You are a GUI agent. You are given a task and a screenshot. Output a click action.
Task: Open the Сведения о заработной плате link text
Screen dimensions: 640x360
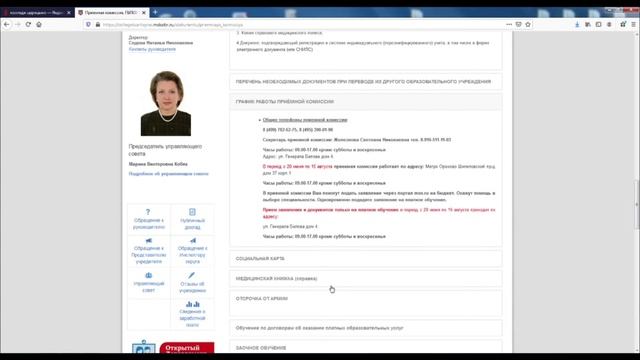tap(192, 318)
